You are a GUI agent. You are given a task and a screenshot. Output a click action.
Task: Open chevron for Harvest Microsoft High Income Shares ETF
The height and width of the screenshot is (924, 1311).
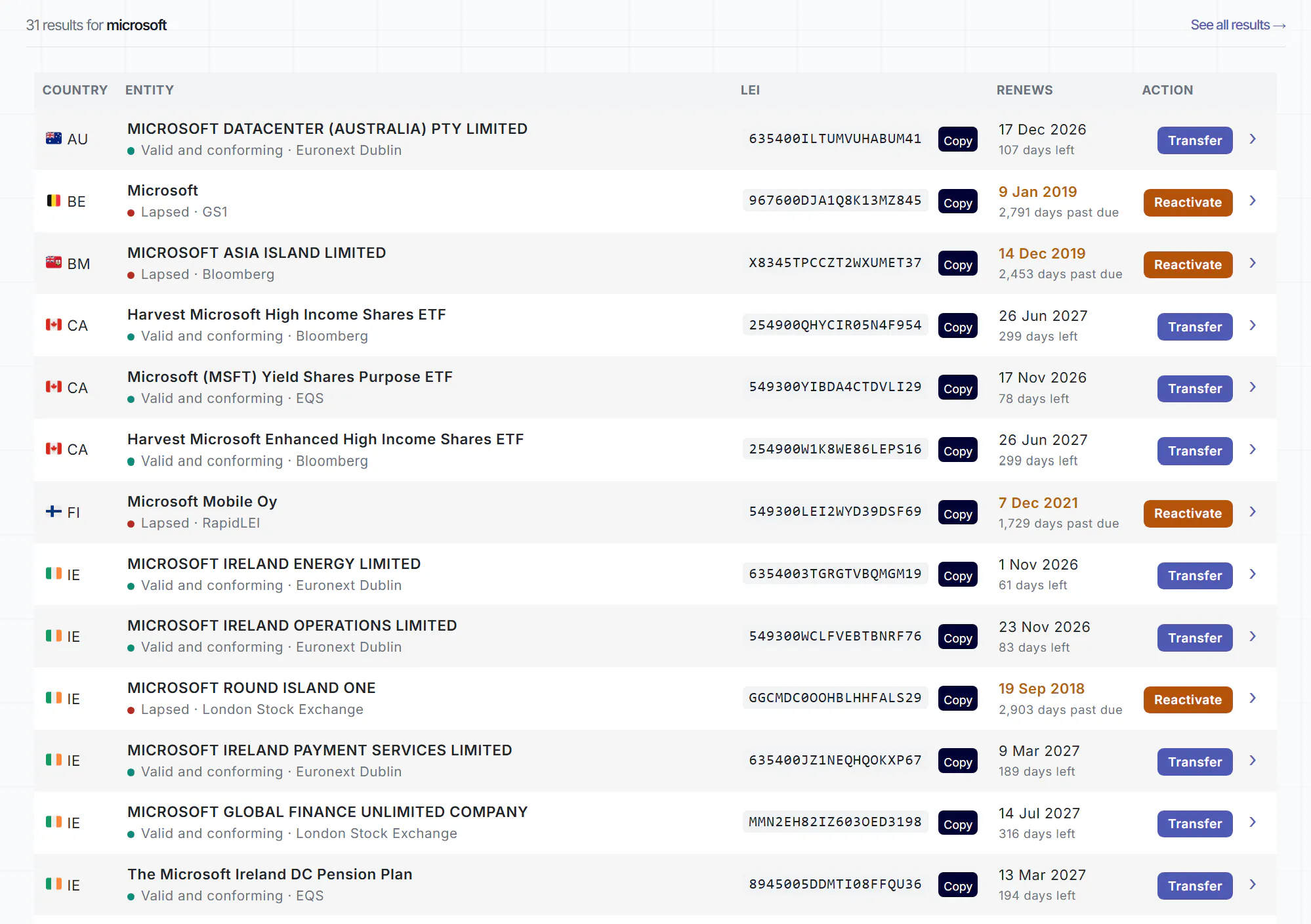point(1253,325)
